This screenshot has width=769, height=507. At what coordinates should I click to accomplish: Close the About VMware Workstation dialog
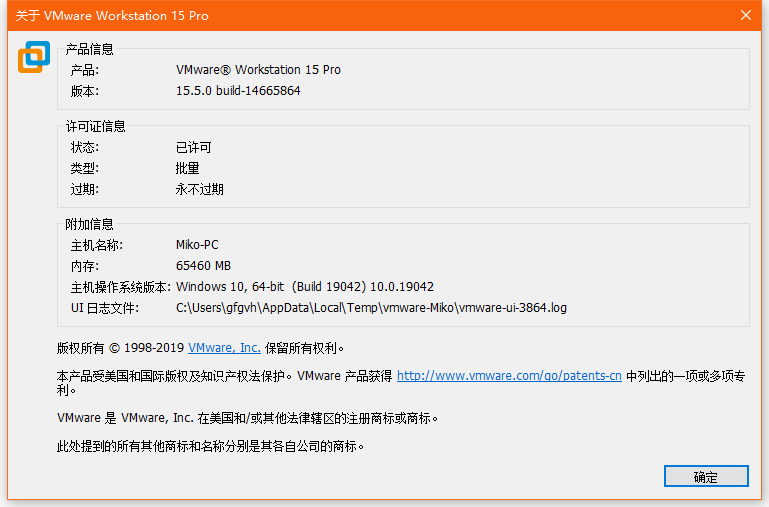tap(745, 16)
